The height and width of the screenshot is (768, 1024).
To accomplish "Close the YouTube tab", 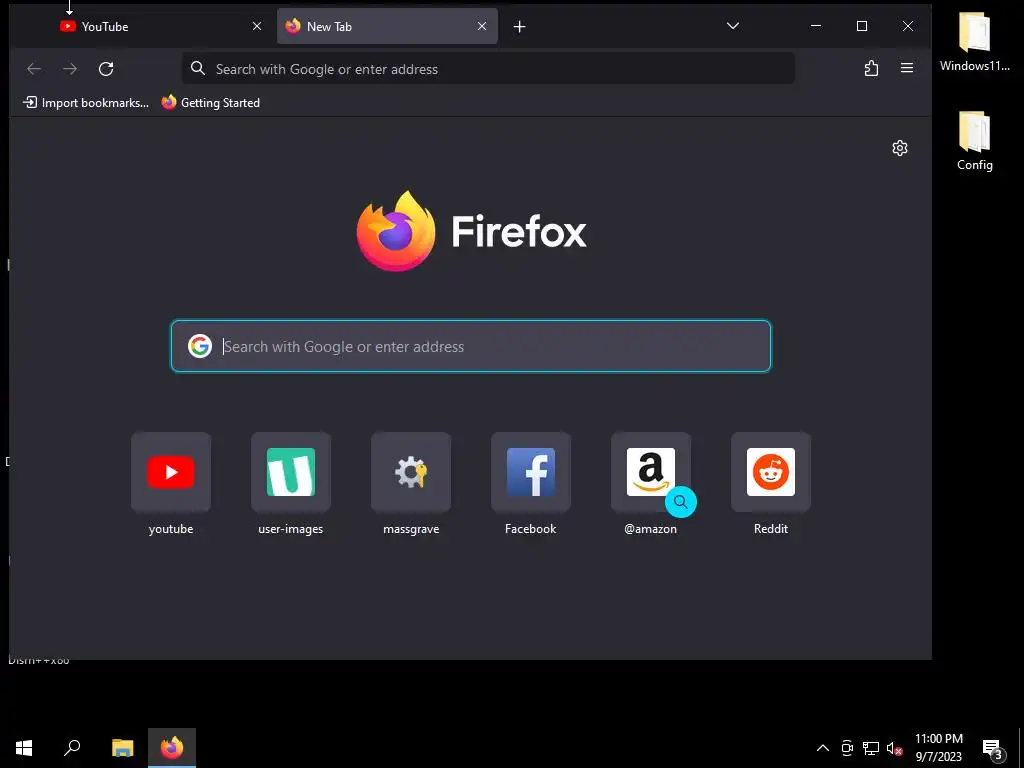I will pyautogui.click(x=257, y=26).
